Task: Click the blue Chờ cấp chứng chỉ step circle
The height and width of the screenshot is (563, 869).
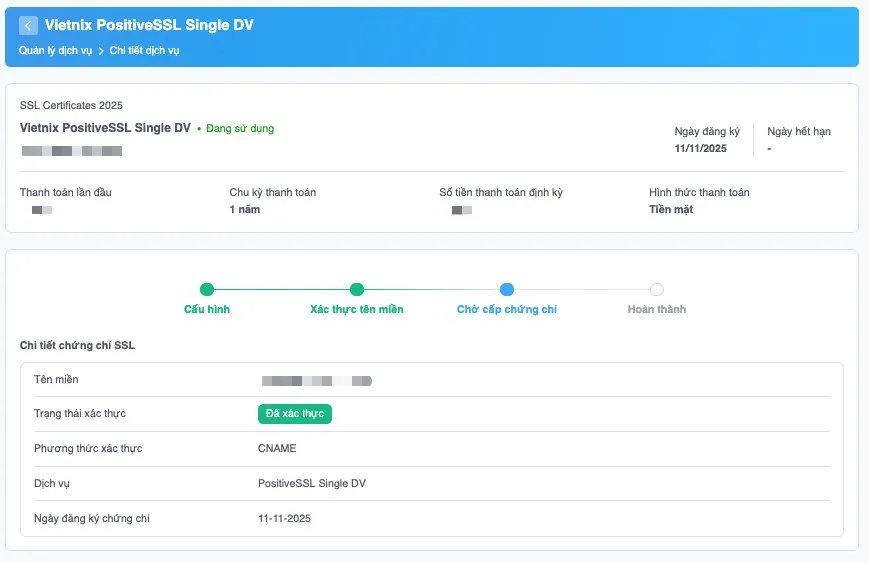Action: coord(507,290)
